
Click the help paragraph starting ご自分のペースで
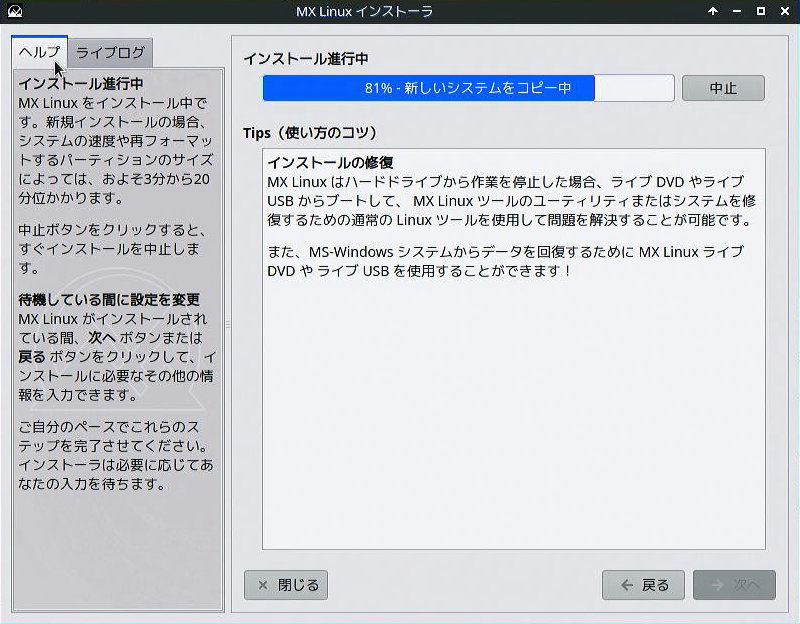116,455
